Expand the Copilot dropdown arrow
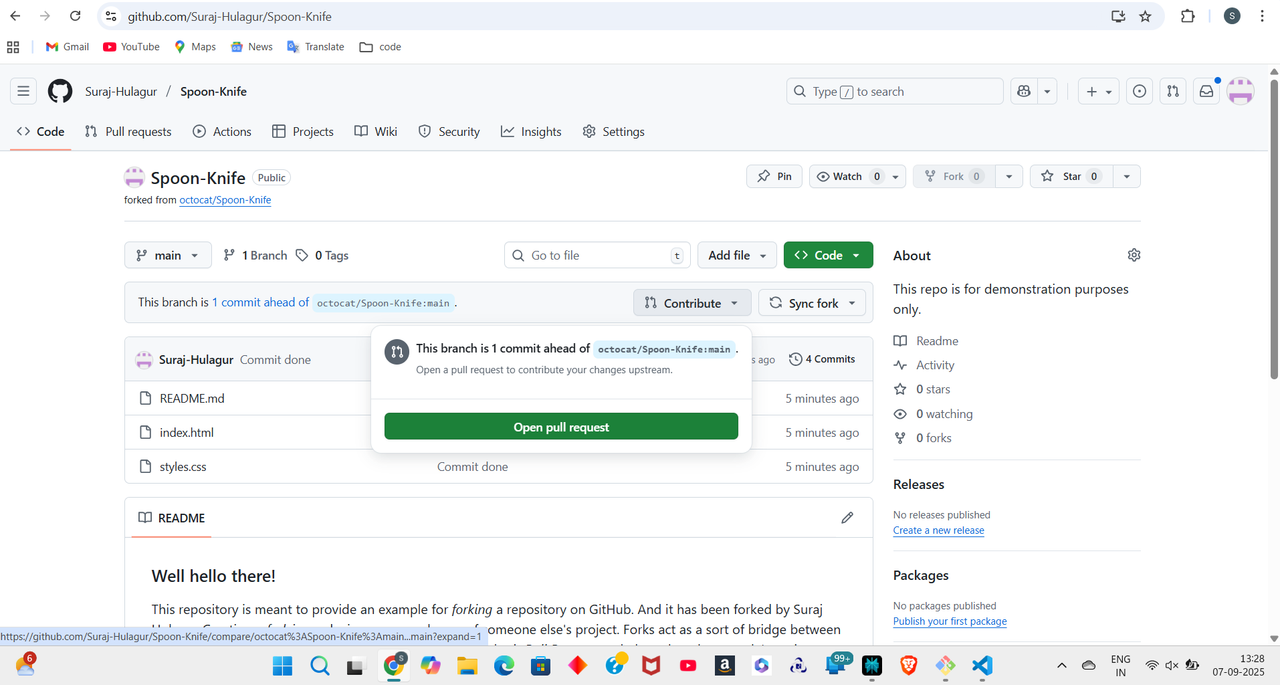 [x=1047, y=91]
